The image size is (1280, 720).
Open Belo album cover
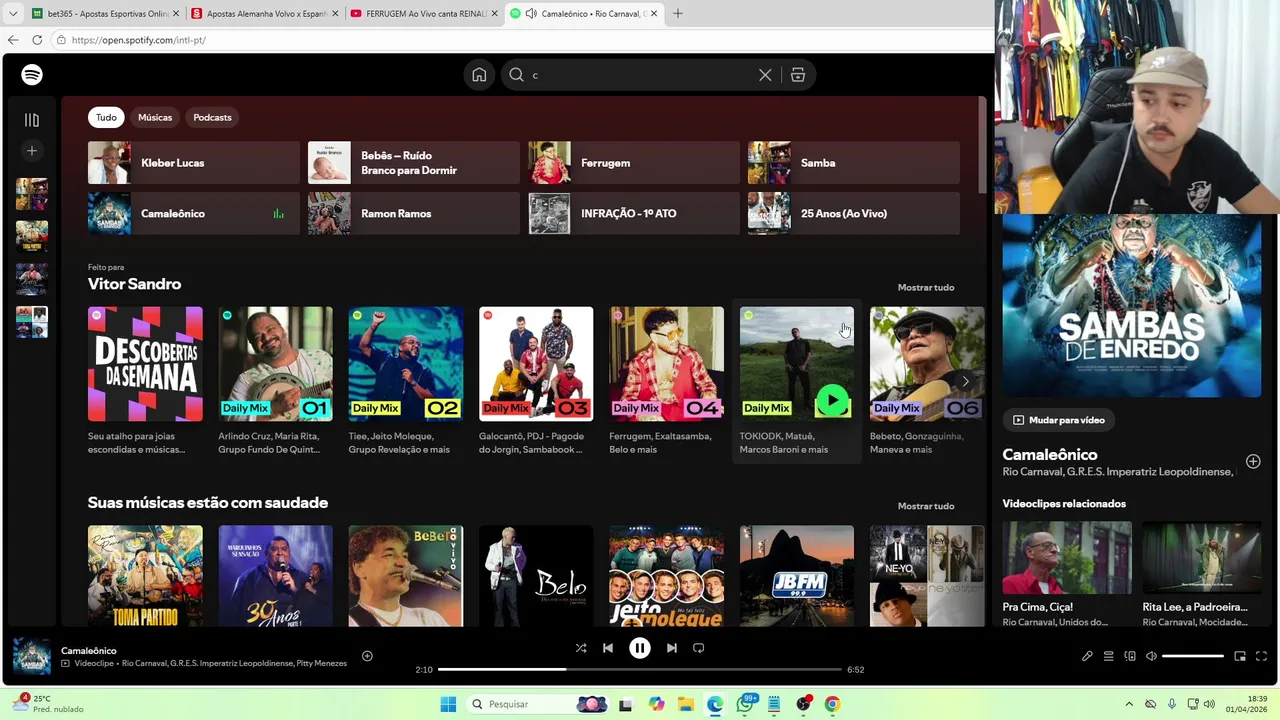(536, 576)
